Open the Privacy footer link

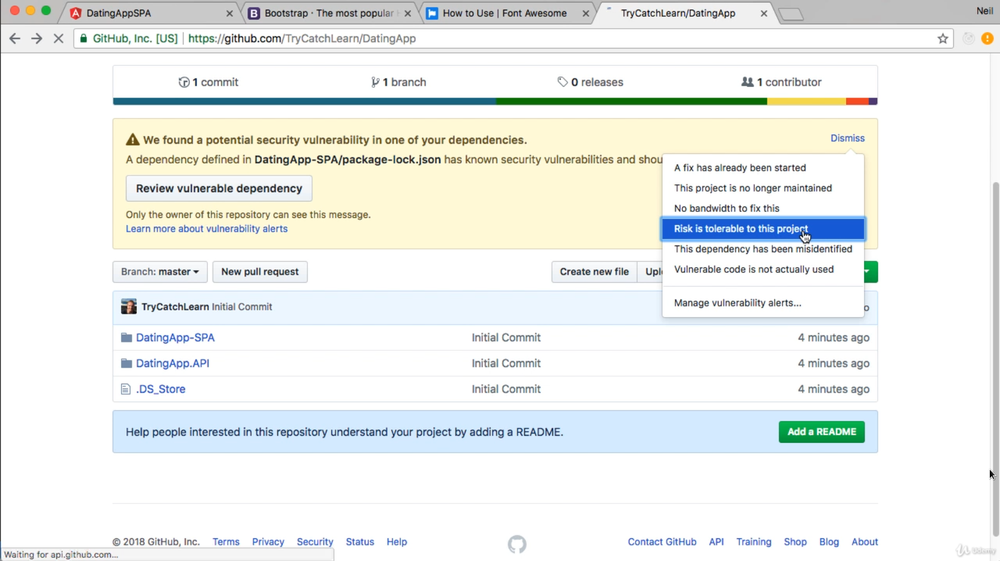268,541
